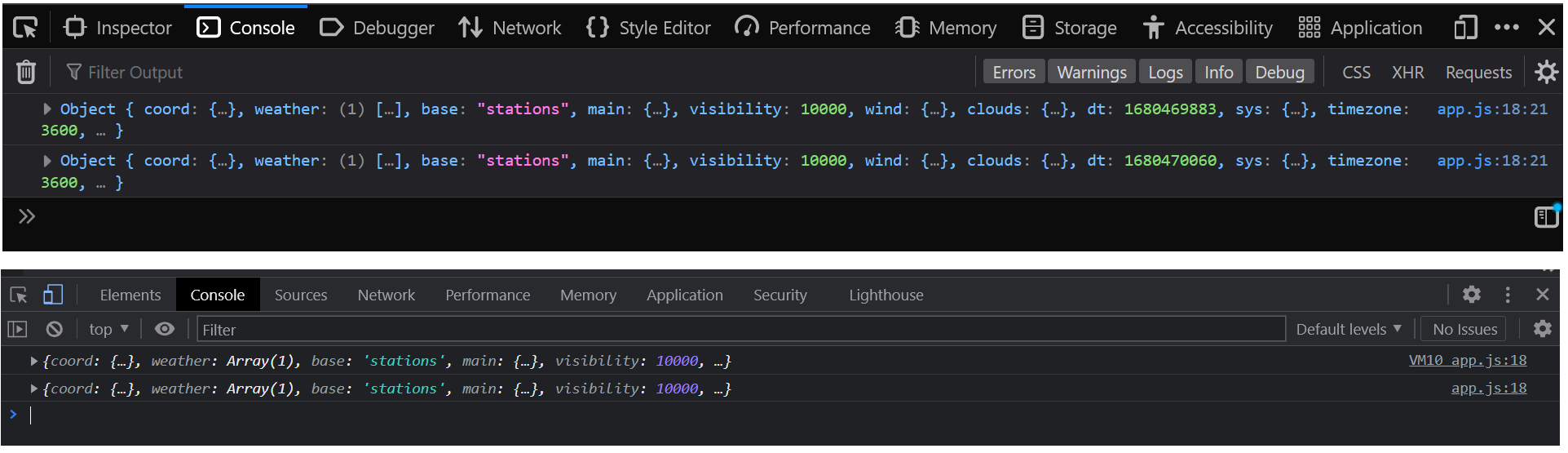Create live expression with eye icon

165,329
